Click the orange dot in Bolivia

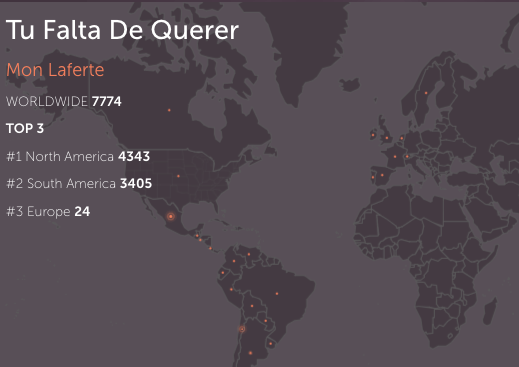(x=252, y=306)
